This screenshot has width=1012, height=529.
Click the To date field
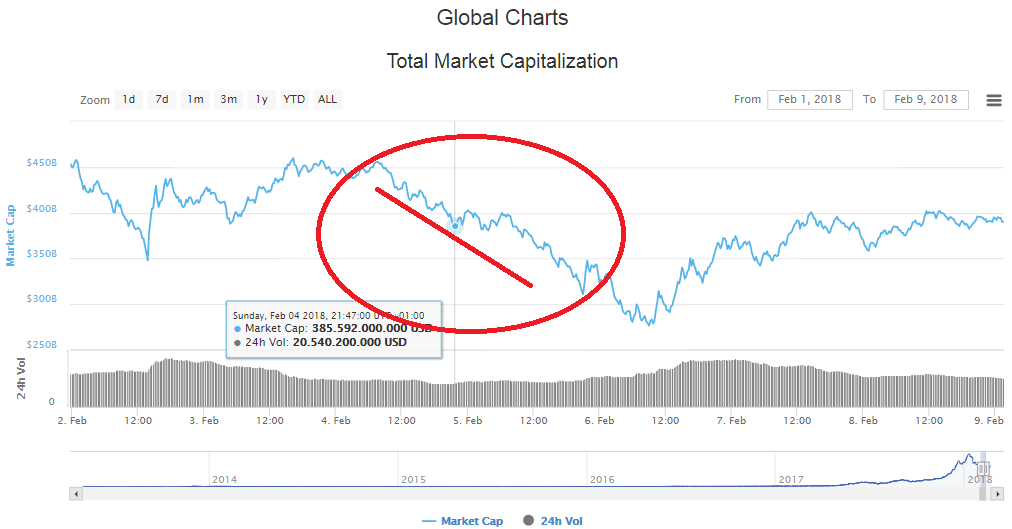pyautogui.click(x=925, y=99)
